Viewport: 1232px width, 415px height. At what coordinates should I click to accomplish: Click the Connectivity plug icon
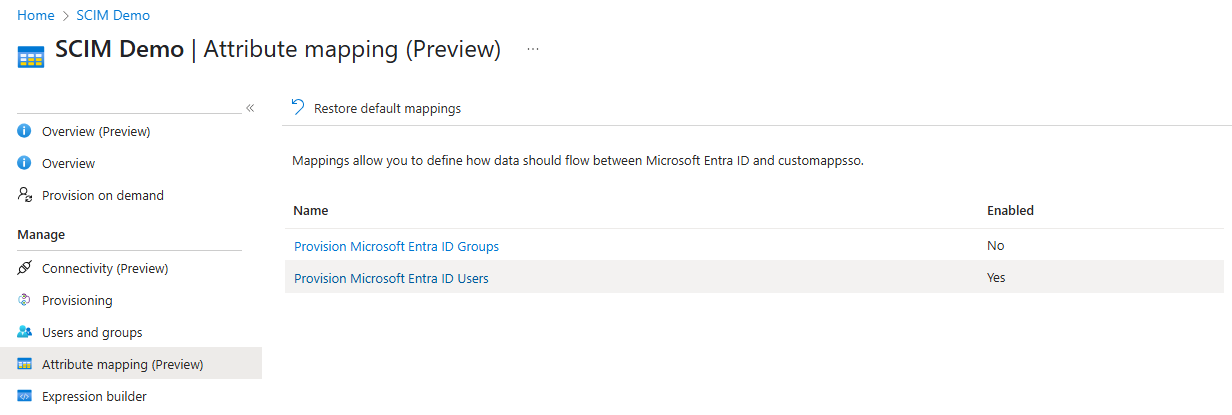pos(25,268)
